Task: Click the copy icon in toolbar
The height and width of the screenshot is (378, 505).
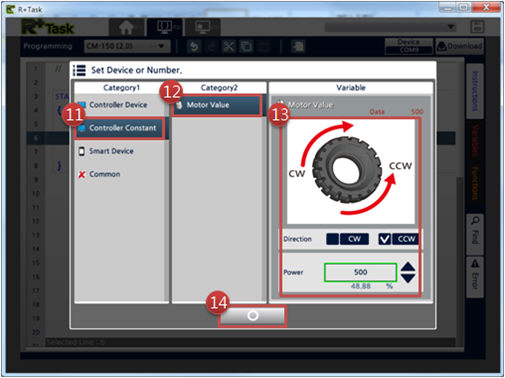Action: [x=246, y=46]
